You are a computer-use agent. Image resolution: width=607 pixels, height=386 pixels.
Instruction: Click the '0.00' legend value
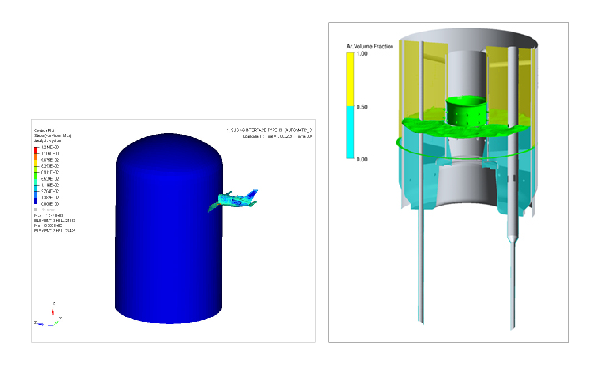[x=362, y=159]
